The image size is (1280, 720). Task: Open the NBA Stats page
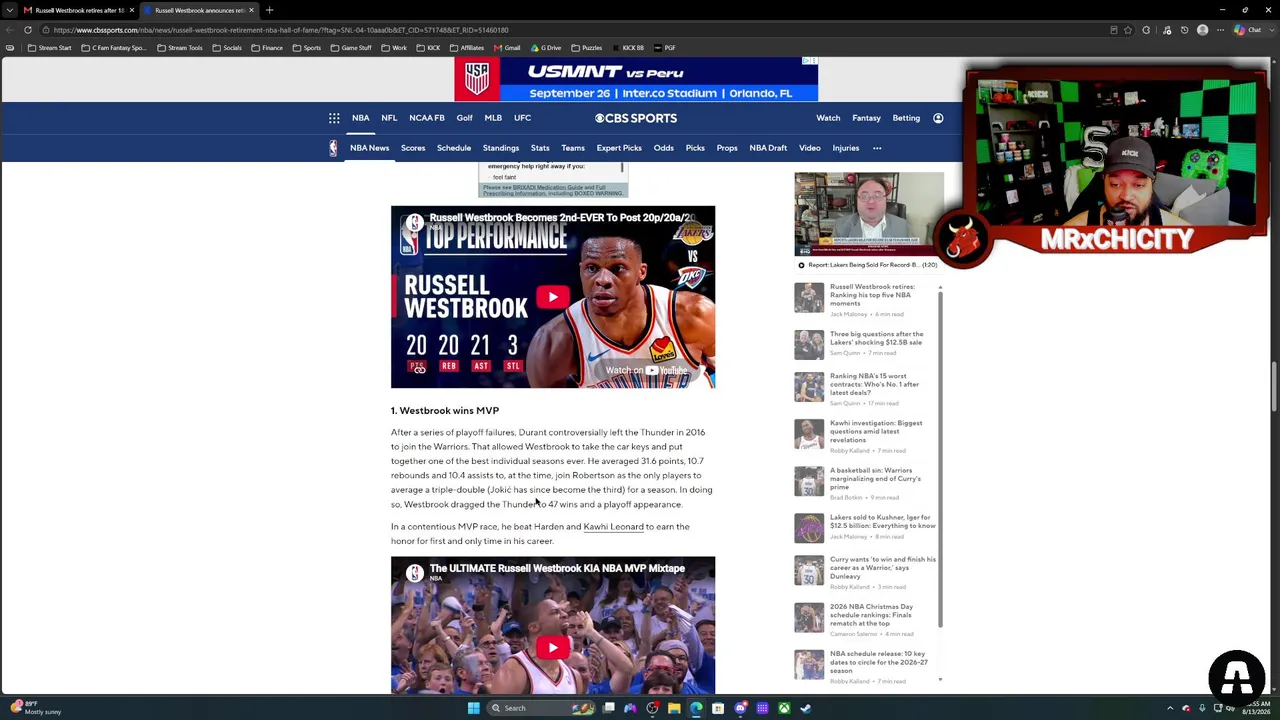540,148
